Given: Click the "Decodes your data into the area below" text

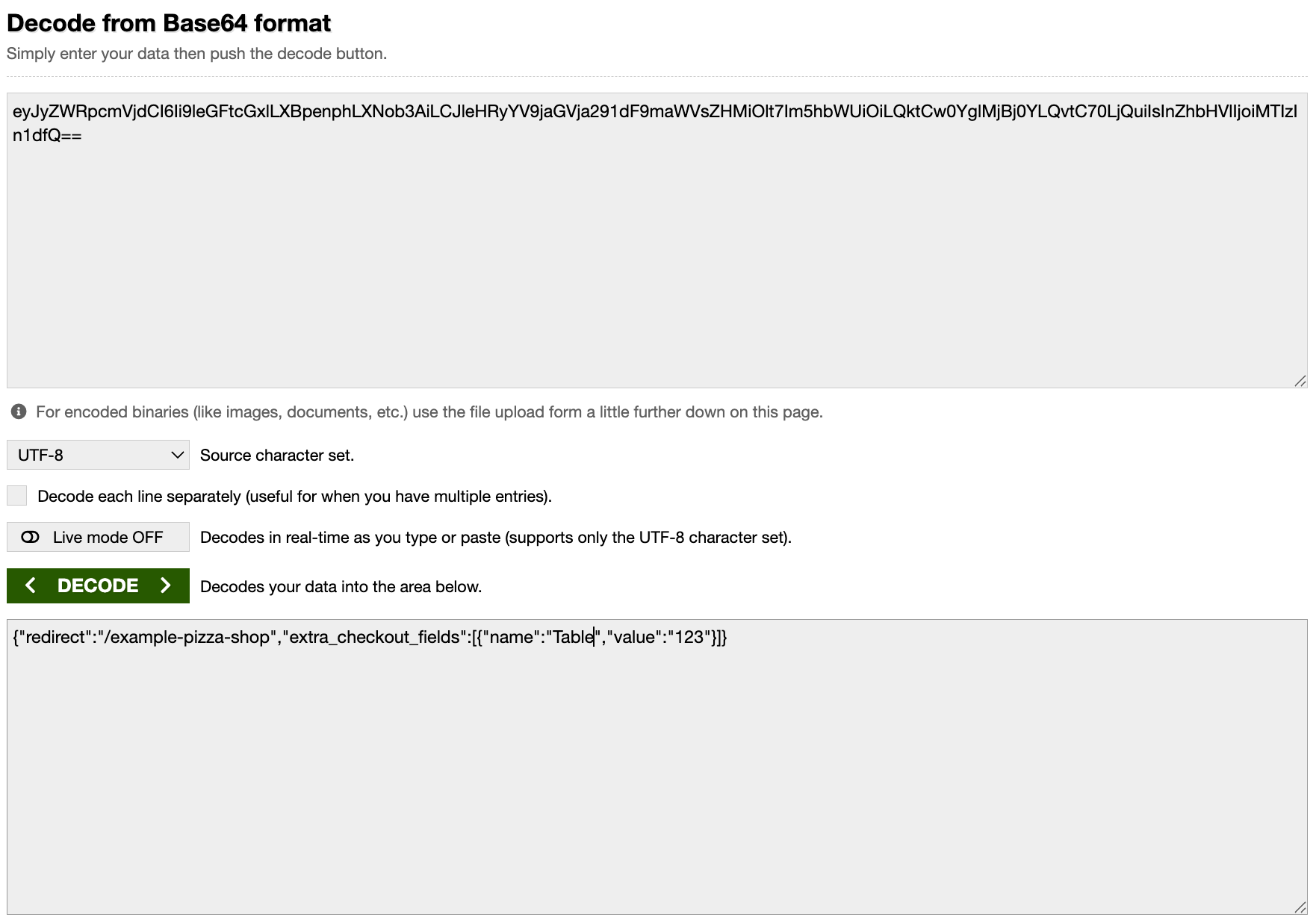Looking at the screenshot, I should click(341, 587).
